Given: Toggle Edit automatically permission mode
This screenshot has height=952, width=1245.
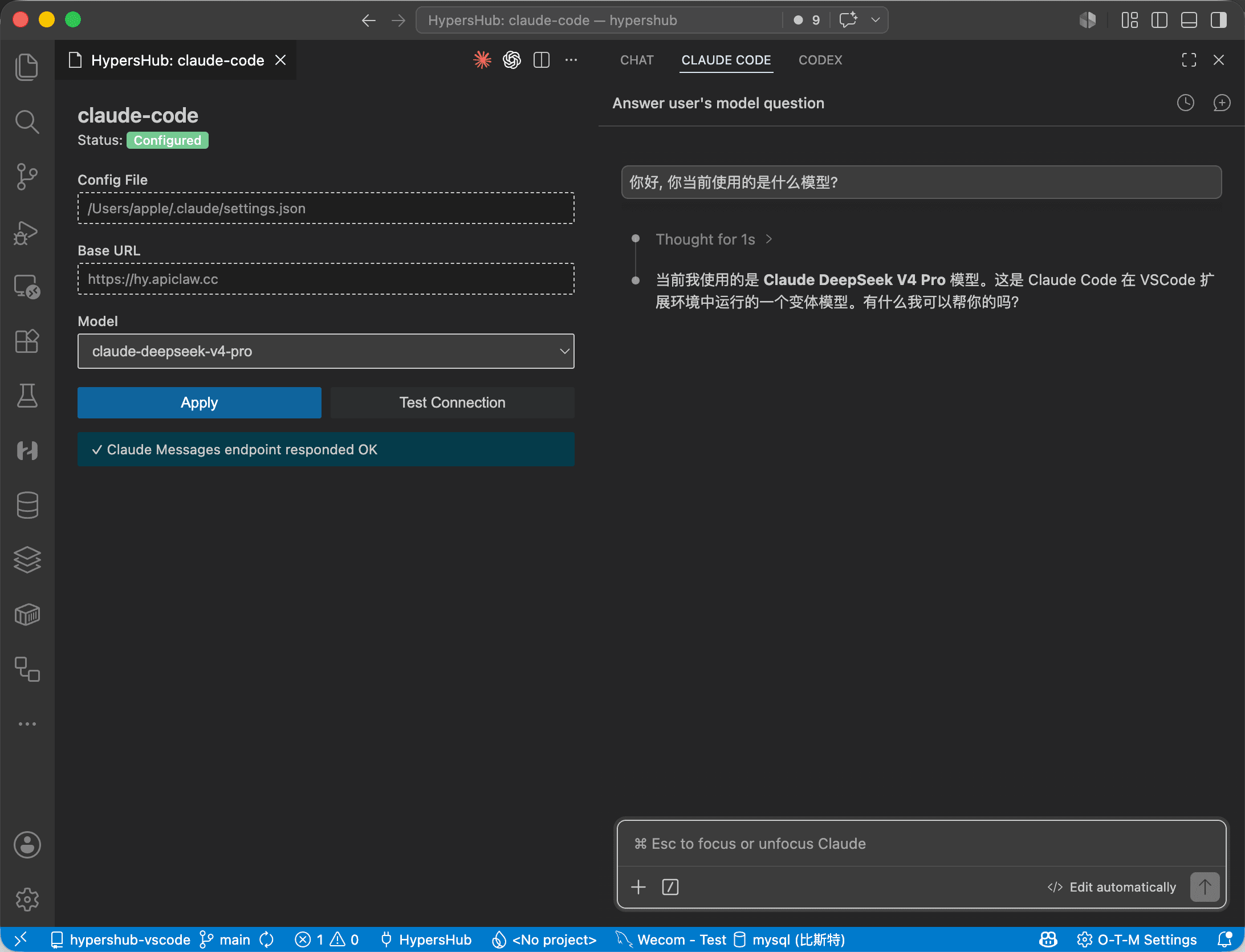Looking at the screenshot, I should click(x=1112, y=887).
